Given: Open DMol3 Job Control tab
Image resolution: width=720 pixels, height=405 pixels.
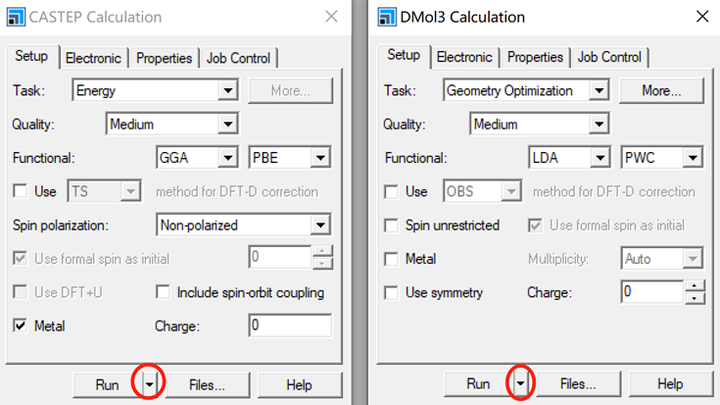Looking at the screenshot, I should point(608,57).
